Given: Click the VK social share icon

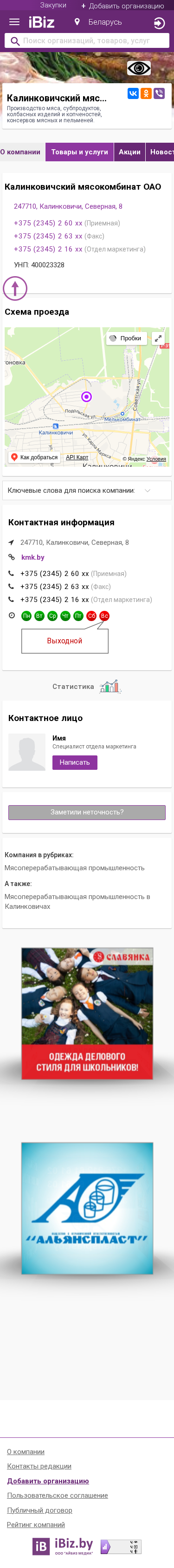Looking at the screenshot, I should [x=133, y=93].
